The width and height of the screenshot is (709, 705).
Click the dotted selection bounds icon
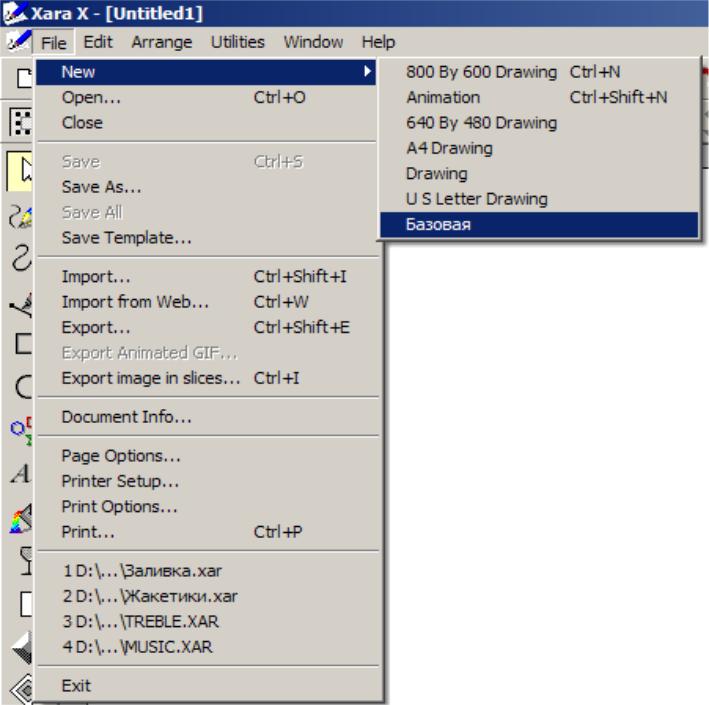20,122
